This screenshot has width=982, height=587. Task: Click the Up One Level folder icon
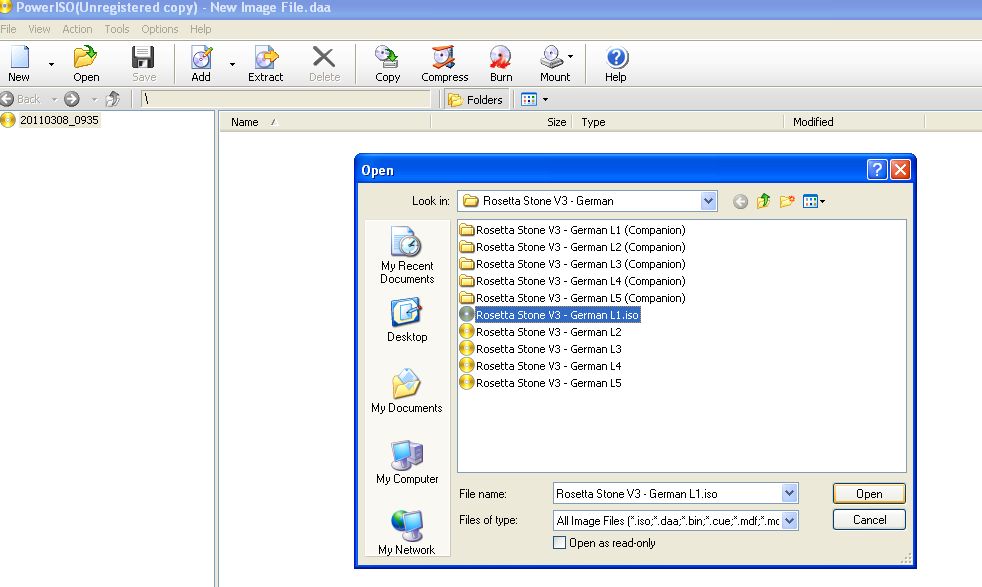point(763,201)
